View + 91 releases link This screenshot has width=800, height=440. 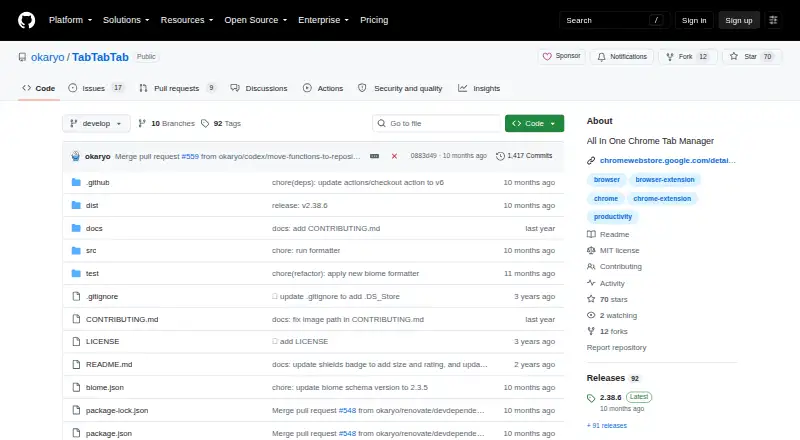click(x=607, y=425)
